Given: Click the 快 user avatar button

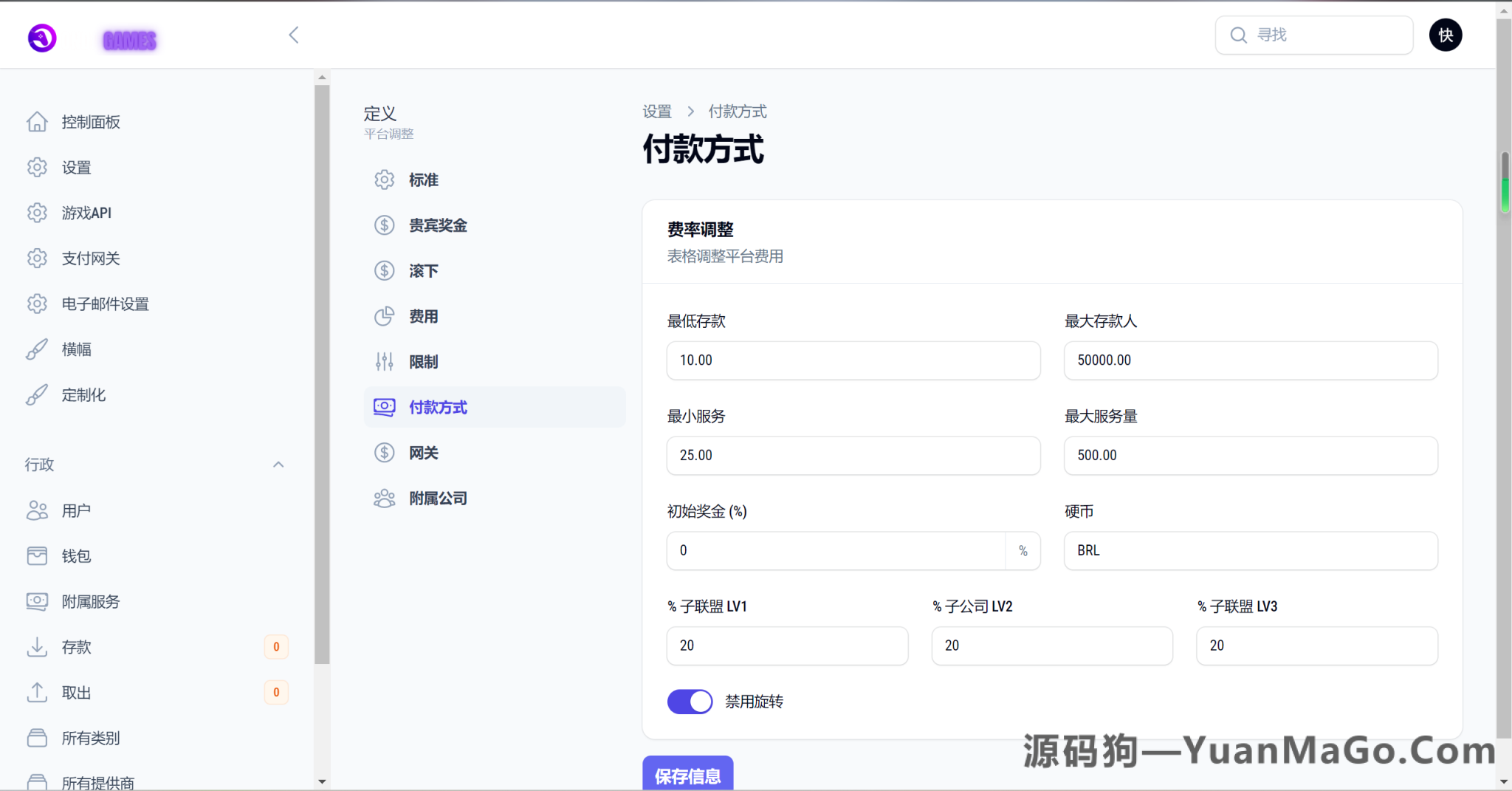Looking at the screenshot, I should tap(1446, 35).
